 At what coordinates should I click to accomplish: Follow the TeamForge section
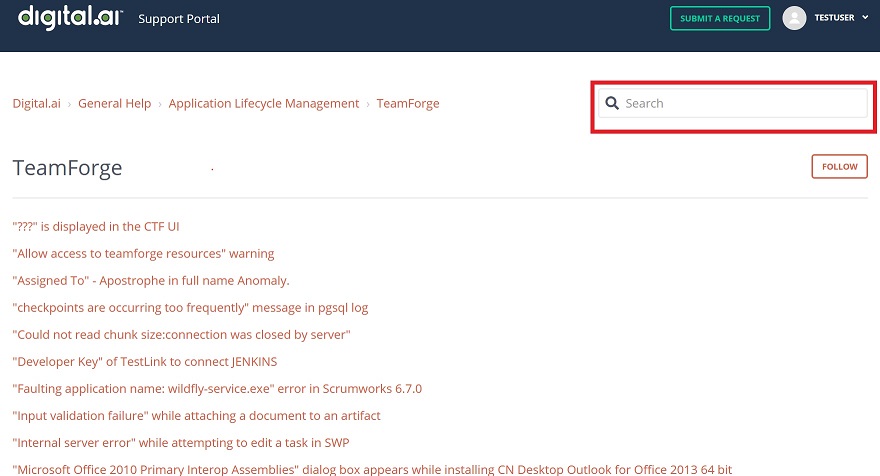[x=839, y=167]
